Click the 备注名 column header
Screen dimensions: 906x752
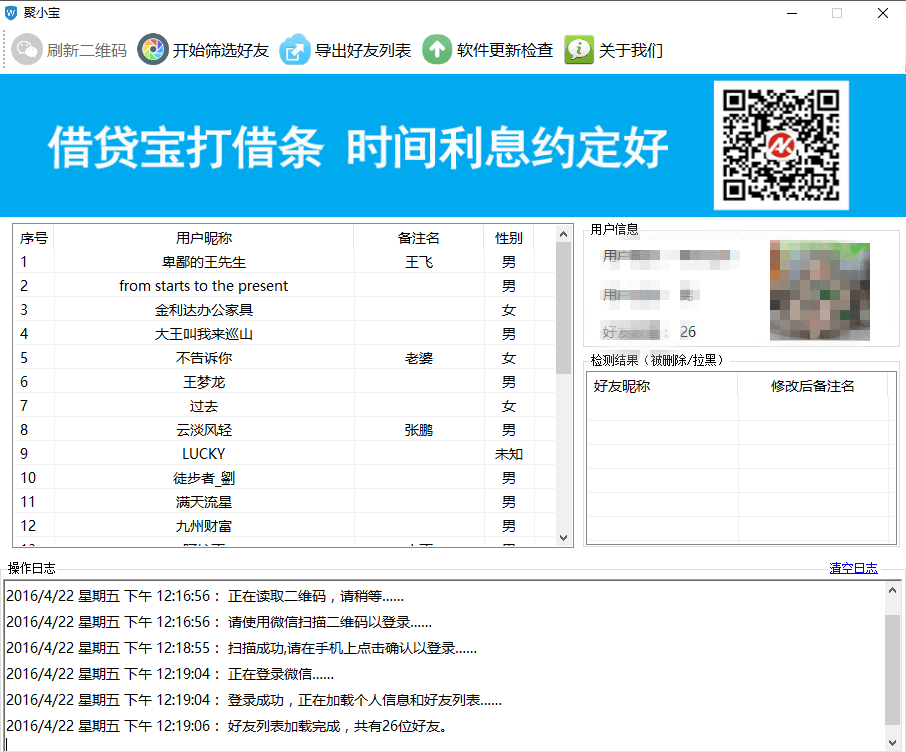(418, 238)
